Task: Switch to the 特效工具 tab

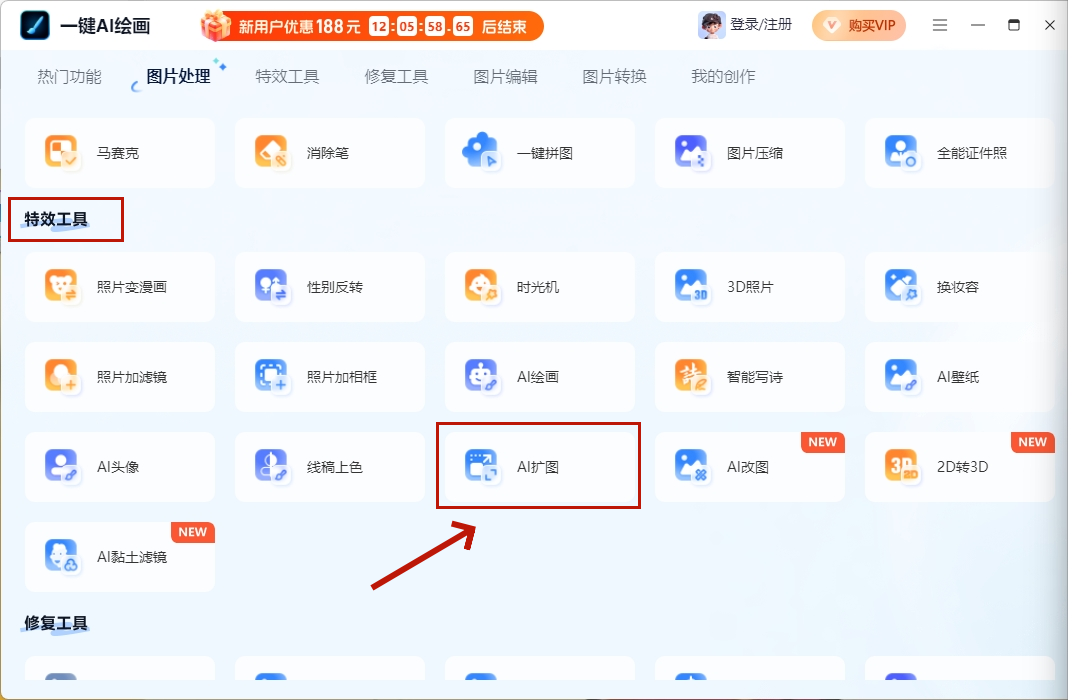Action: coord(287,76)
